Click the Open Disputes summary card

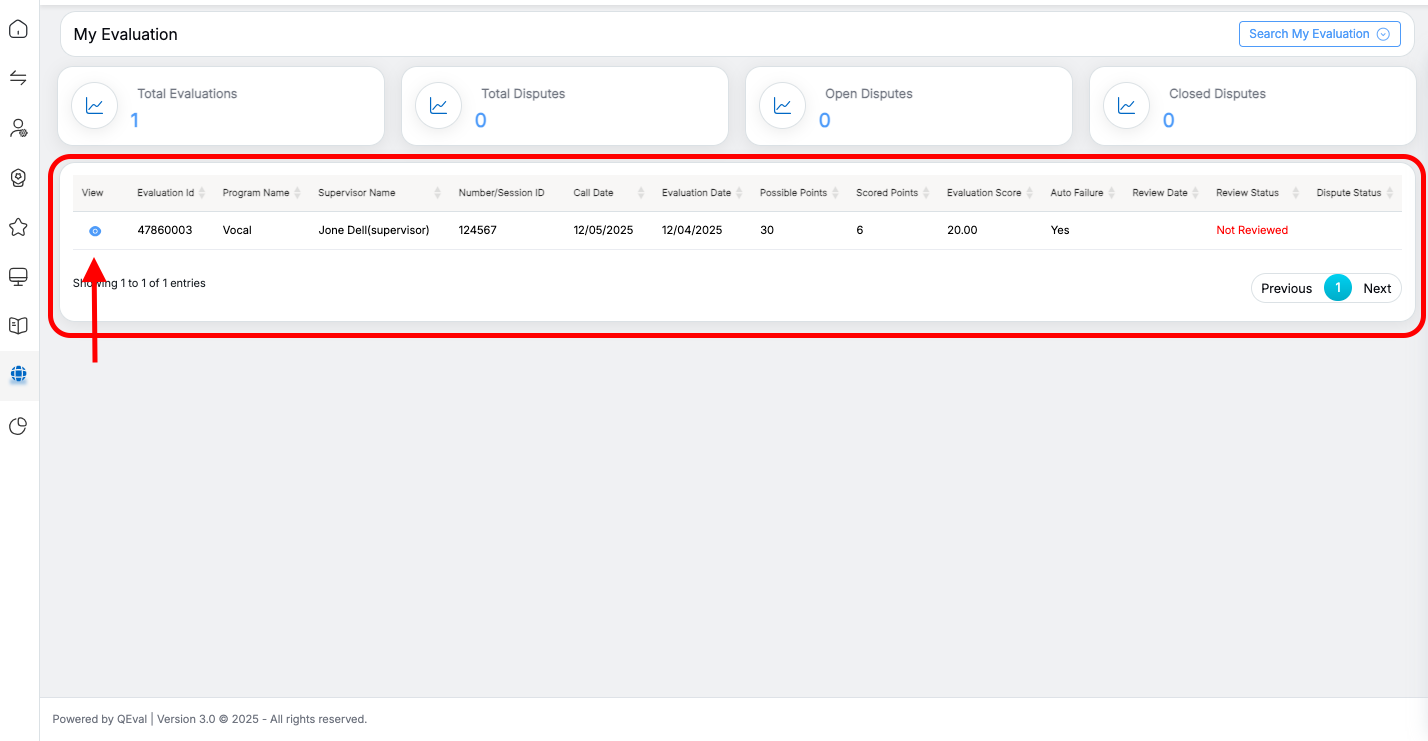click(908, 106)
